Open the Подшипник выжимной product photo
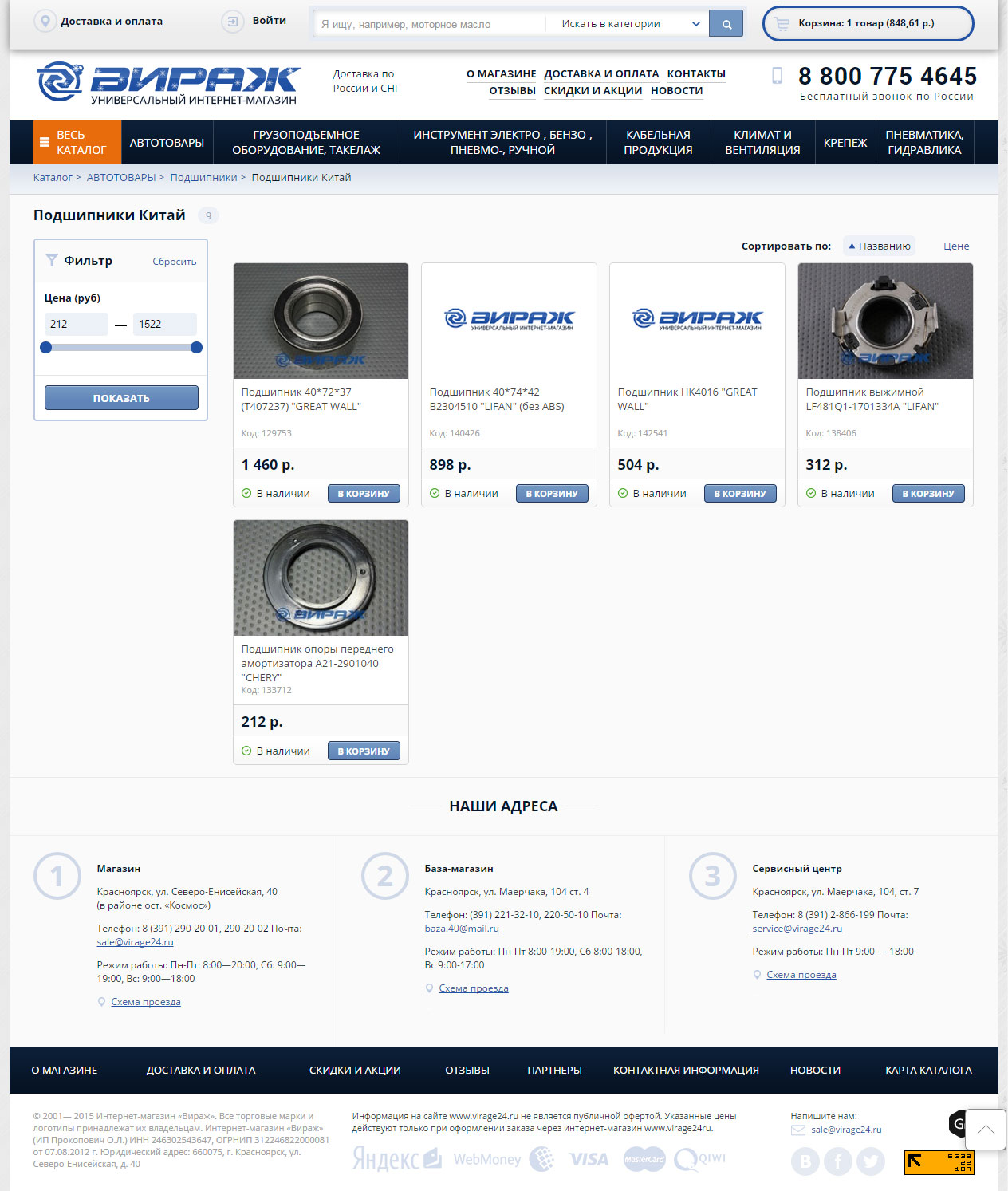Image resolution: width=1008 pixels, height=1191 pixels. click(x=885, y=321)
